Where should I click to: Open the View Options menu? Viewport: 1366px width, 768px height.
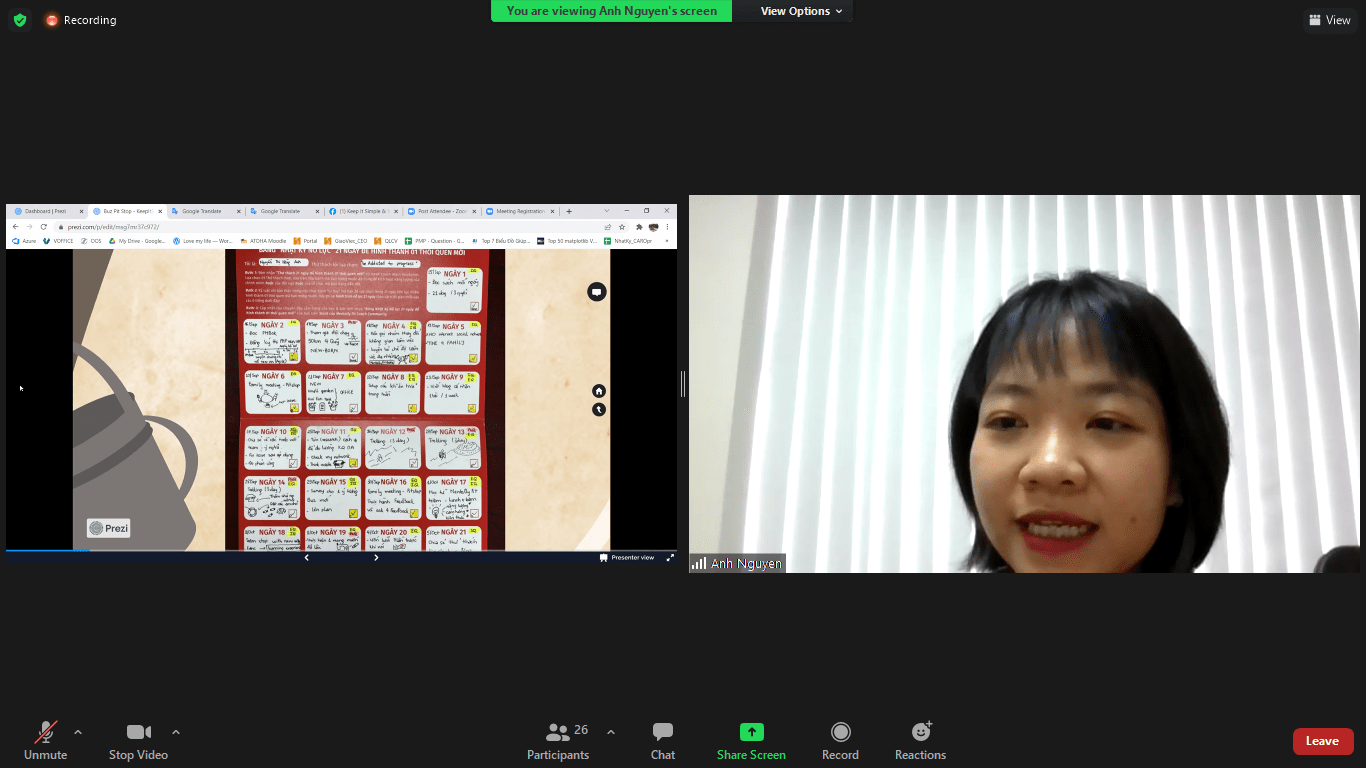tap(801, 11)
